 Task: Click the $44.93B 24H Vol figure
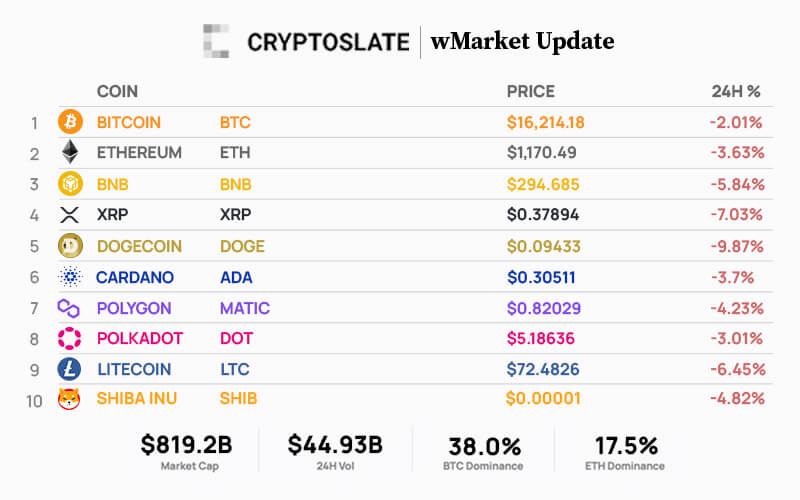(x=335, y=446)
